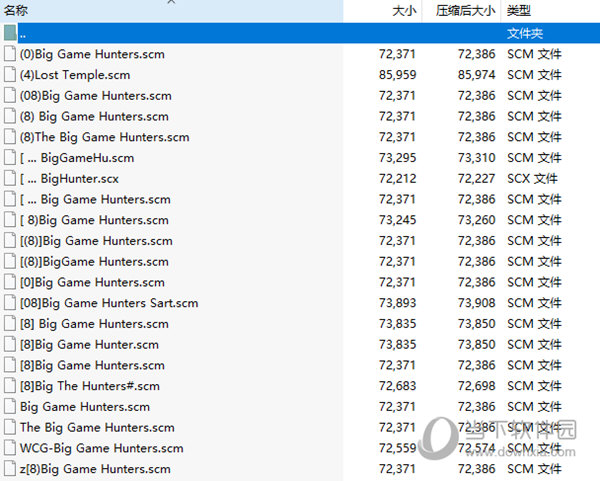The height and width of the screenshot is (481, 600).
Task: Click the file icon of BigHunter.scx
Action: 10,179
